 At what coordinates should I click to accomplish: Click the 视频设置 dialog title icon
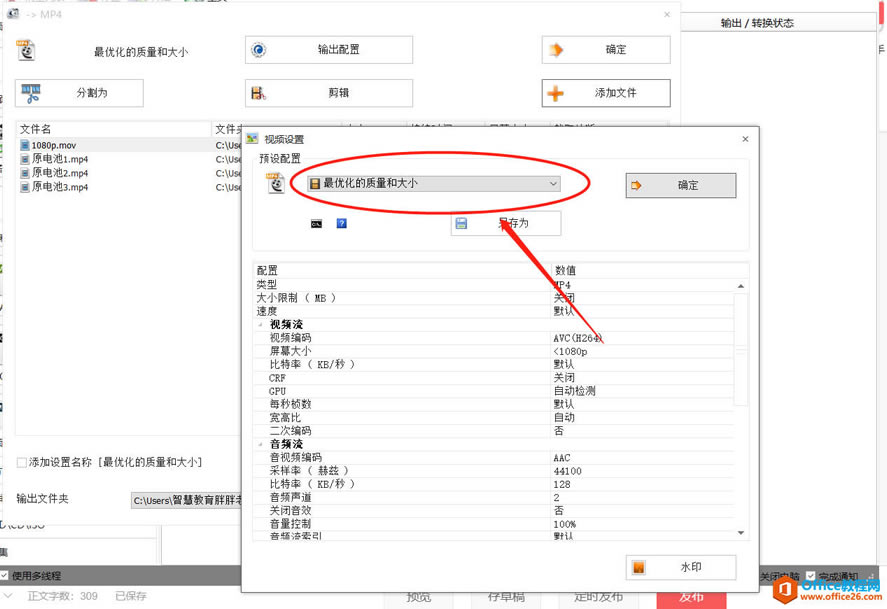(x=252, y=139)
